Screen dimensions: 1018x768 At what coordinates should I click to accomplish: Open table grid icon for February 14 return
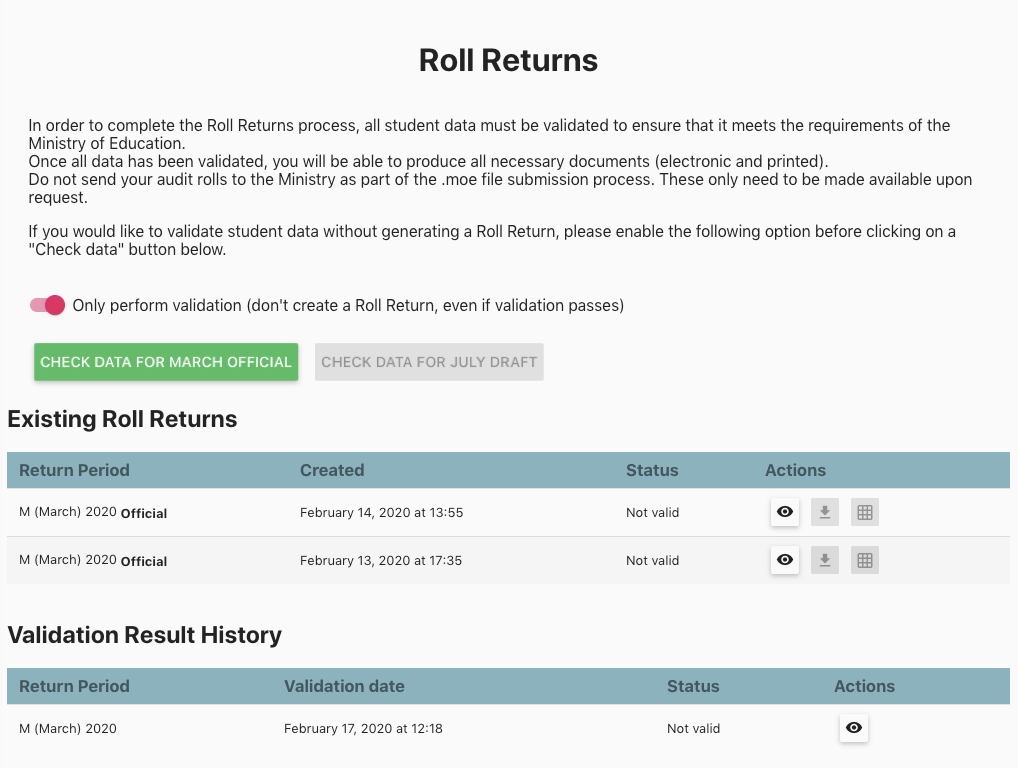click(x=865, y=512)
